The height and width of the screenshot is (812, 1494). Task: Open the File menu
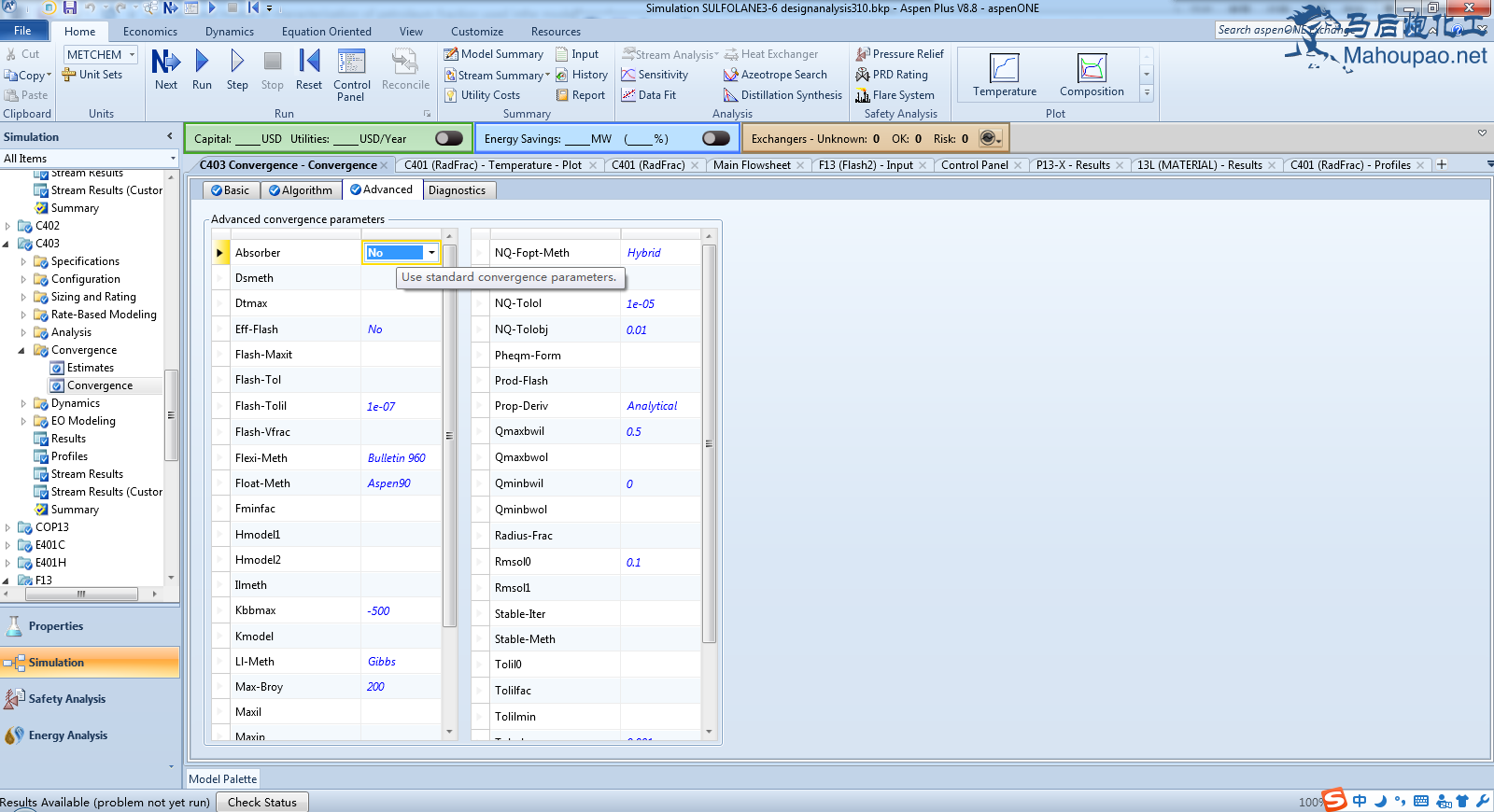[x=22, y=31]
